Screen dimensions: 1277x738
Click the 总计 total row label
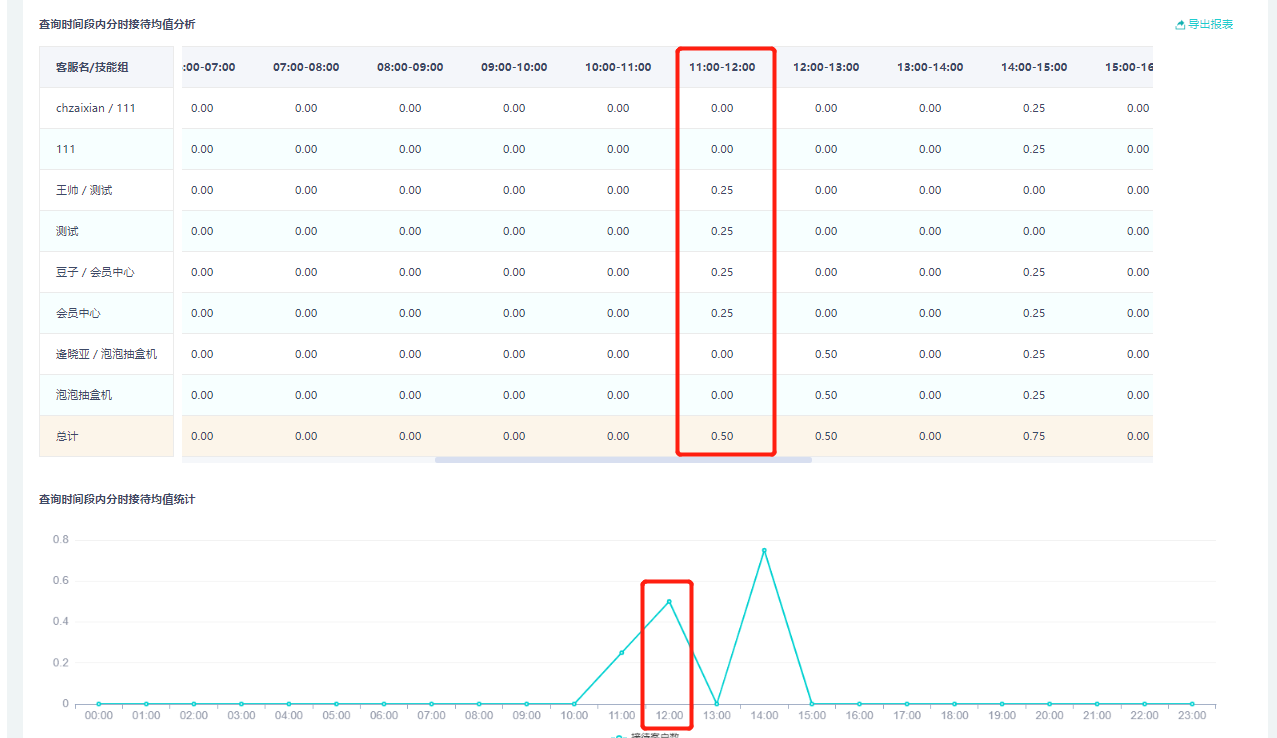(x=67, y=436)
